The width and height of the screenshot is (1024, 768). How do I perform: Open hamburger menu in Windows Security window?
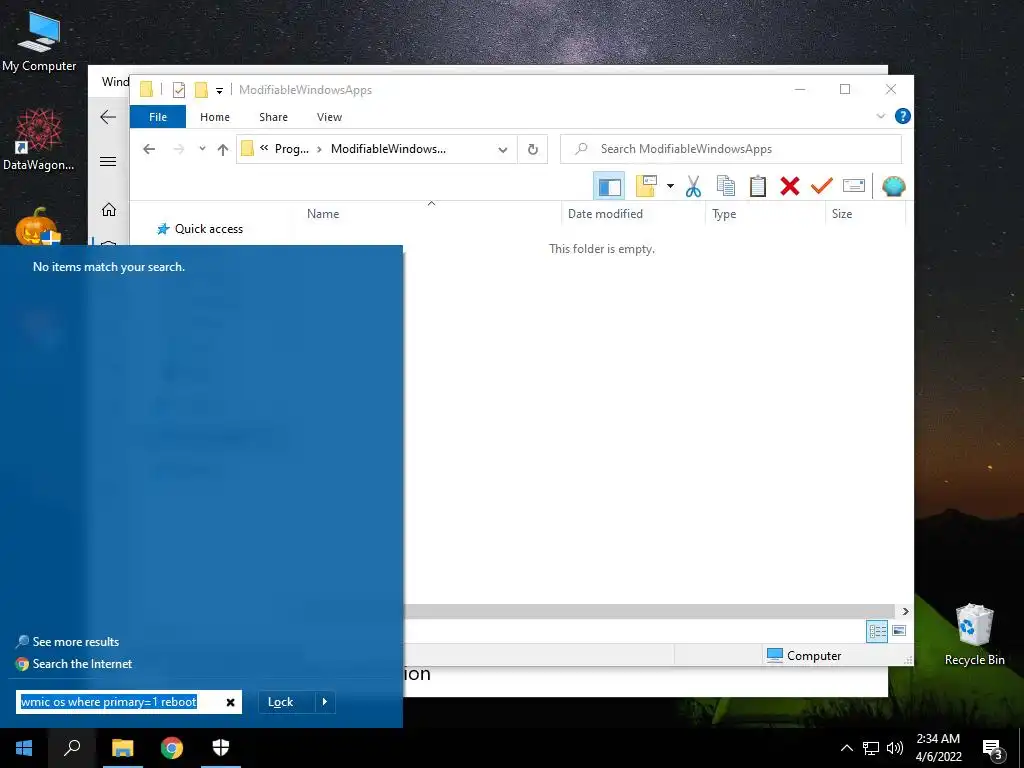pyautogui.click(x=108, y=161)
